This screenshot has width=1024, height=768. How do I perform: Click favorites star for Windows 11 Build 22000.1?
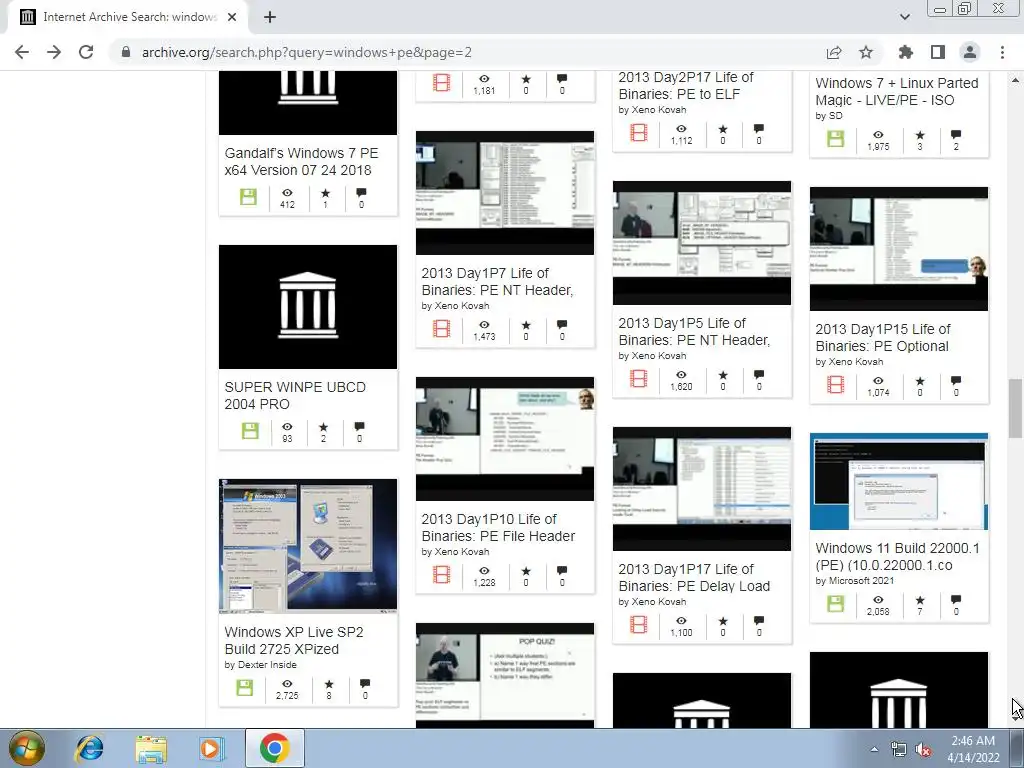click(920, 600)
